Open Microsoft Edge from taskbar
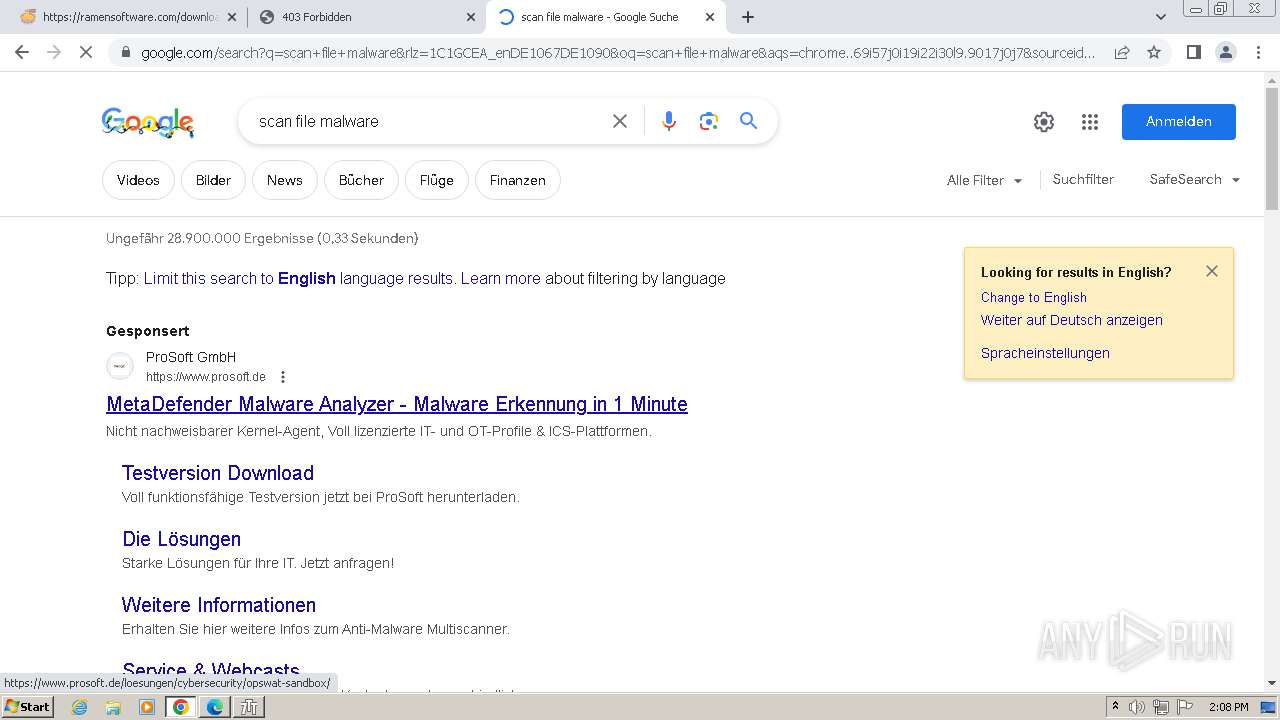 tap(215, 707)
